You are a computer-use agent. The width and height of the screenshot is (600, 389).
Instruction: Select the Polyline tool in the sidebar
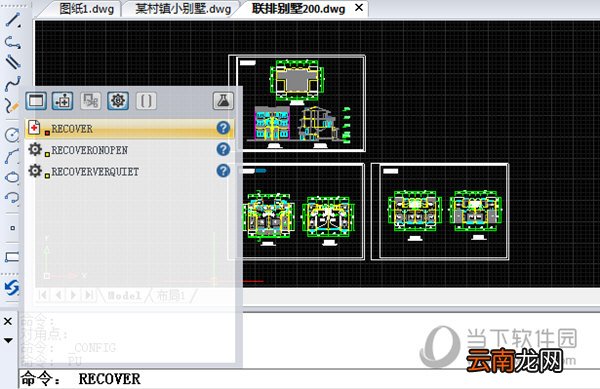[x=13, y=42]
